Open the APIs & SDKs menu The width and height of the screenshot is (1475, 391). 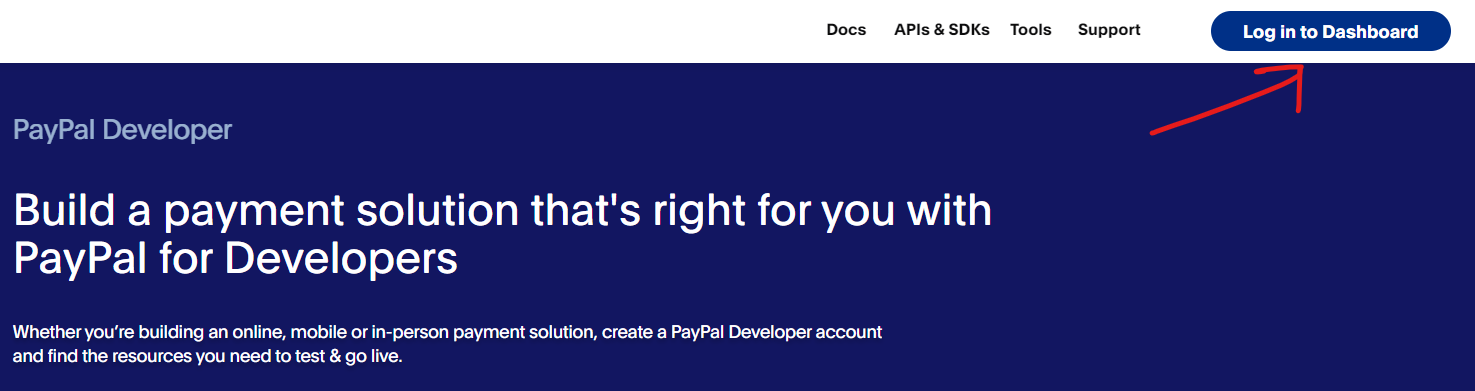pyautogui.click(x=942, y=30)
